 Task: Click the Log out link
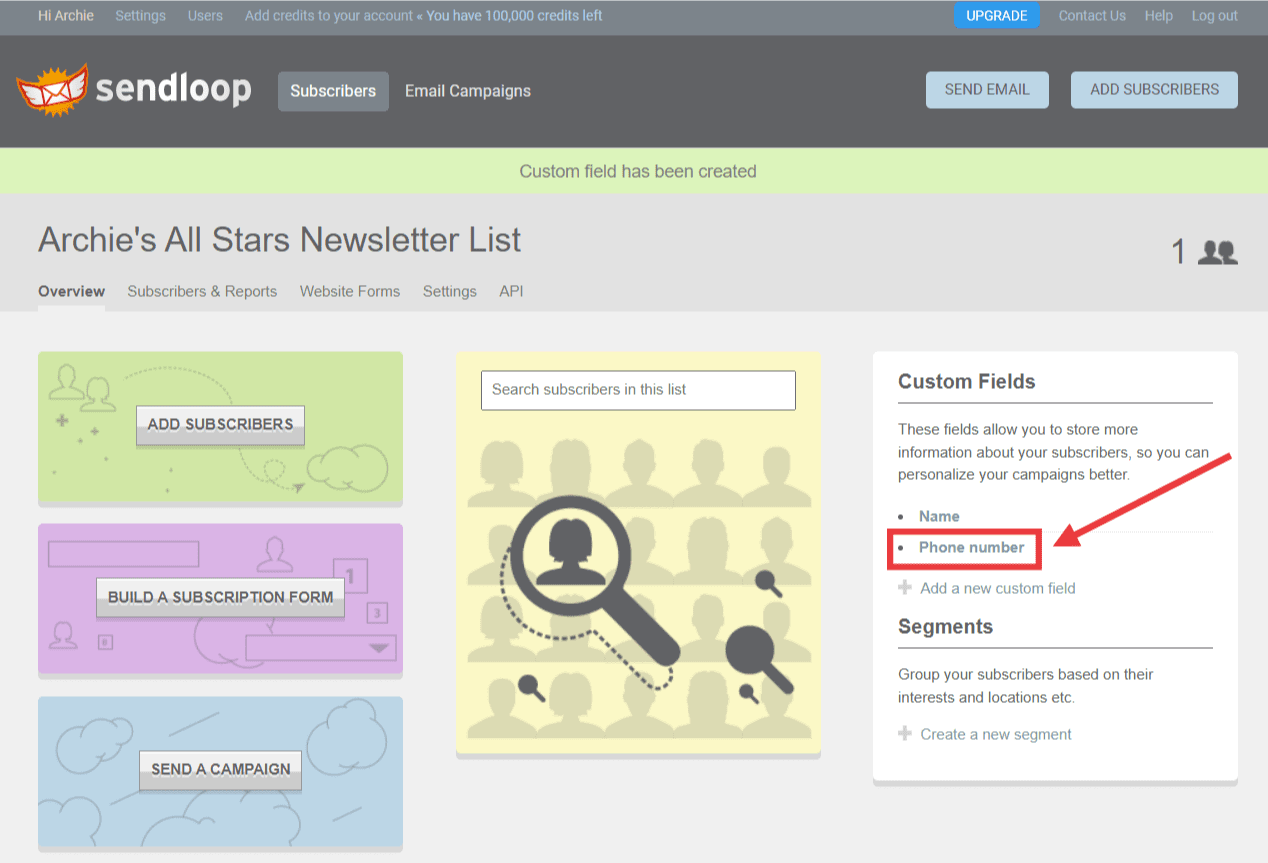point(1214,15)
